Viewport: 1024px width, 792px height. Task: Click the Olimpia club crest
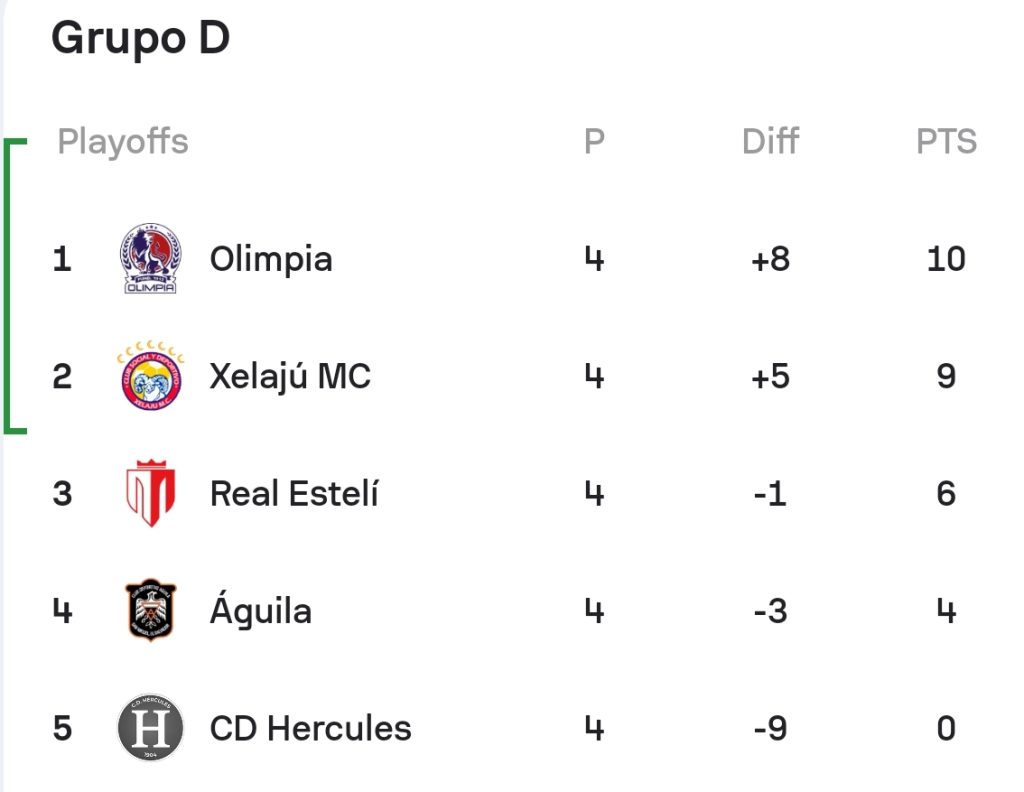[x=150, y=258]
